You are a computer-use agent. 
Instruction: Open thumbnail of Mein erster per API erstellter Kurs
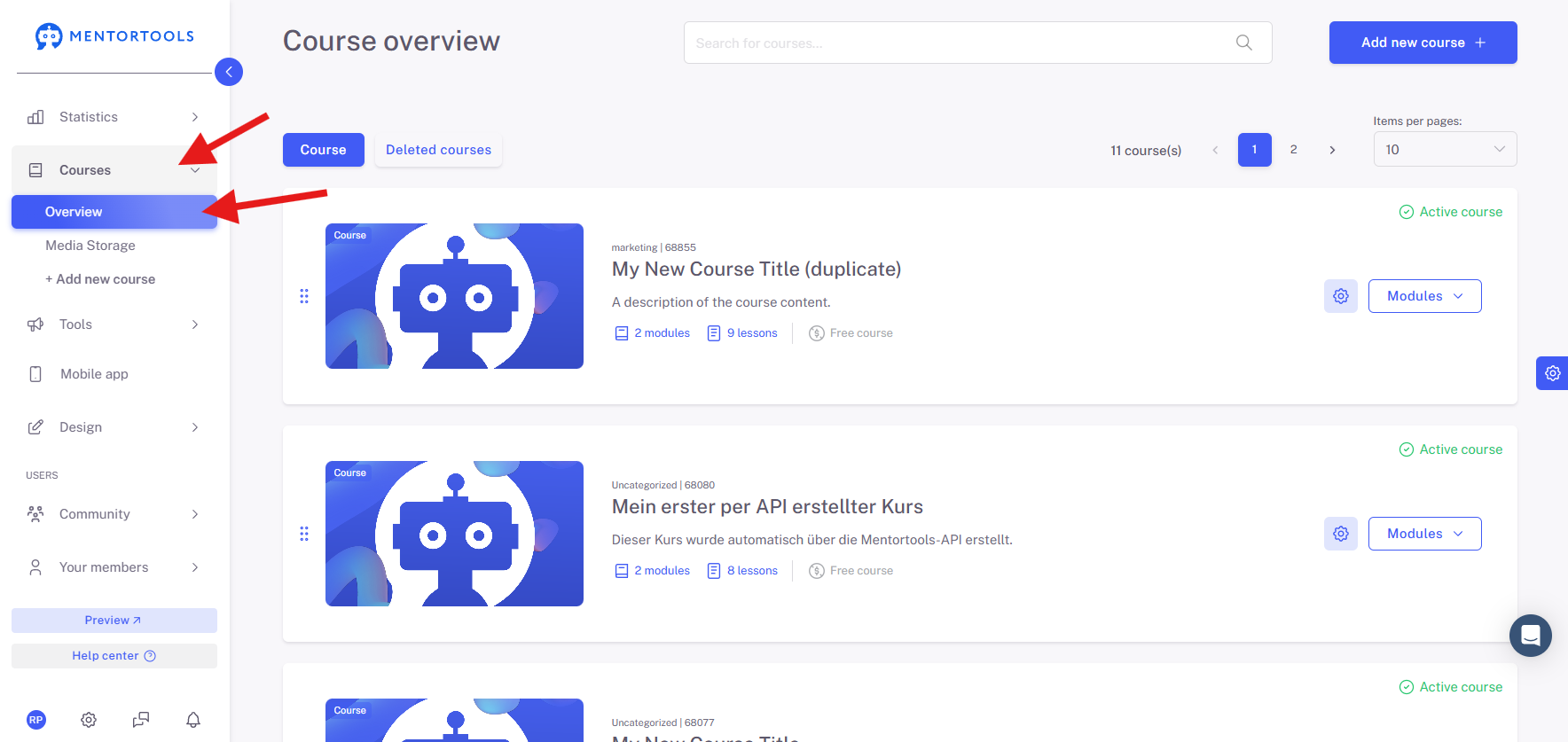tap(454, 534)
